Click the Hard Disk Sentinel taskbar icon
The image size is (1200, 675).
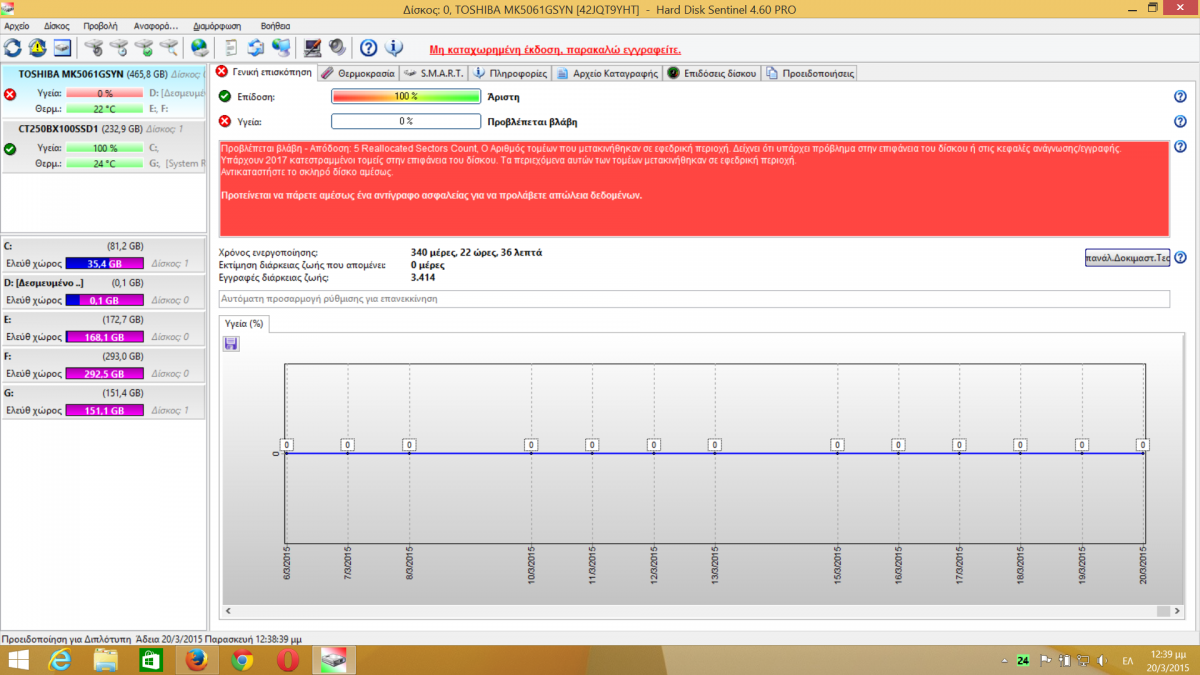pyautogui.click(x=334, y=660)
